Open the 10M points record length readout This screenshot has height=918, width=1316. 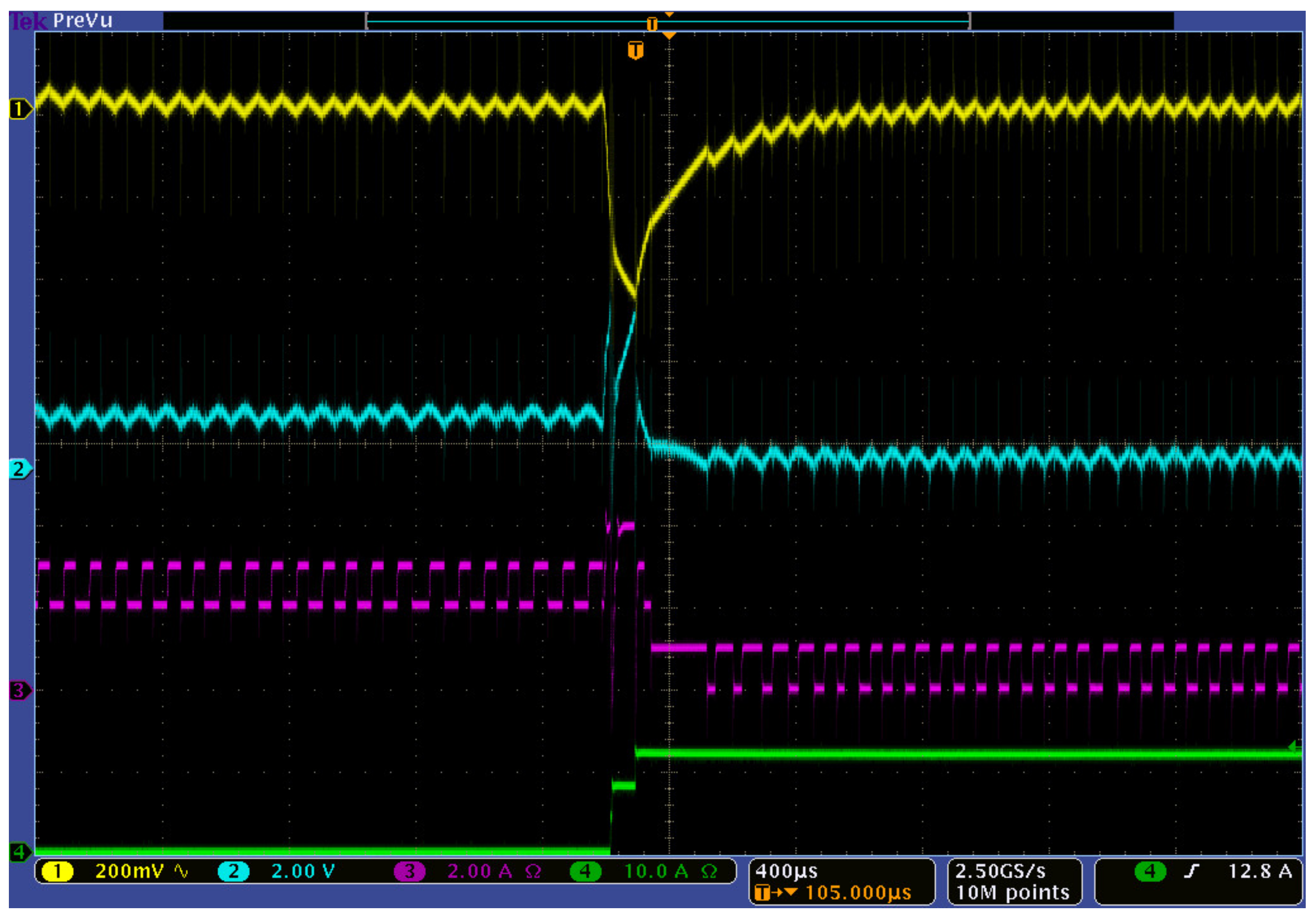click(x=1013, y=892)
